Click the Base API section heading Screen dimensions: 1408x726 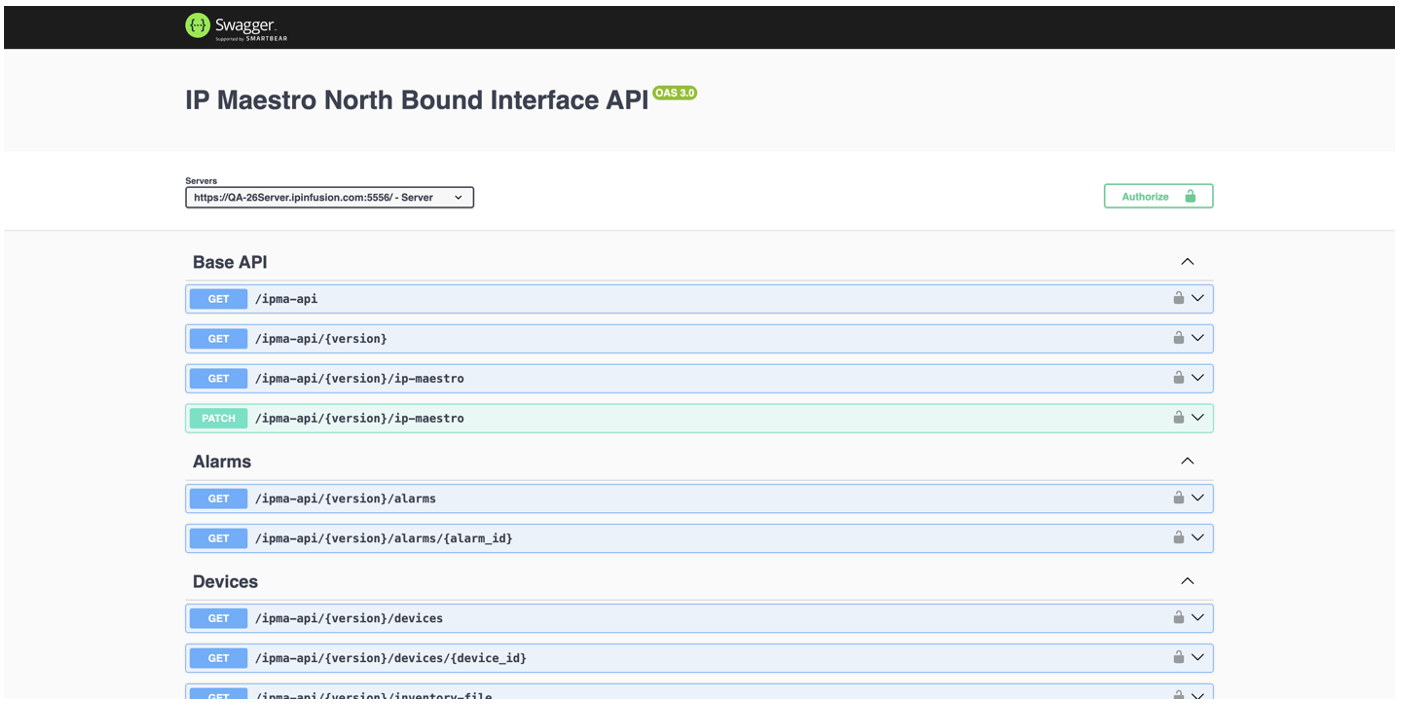point(230,262)
